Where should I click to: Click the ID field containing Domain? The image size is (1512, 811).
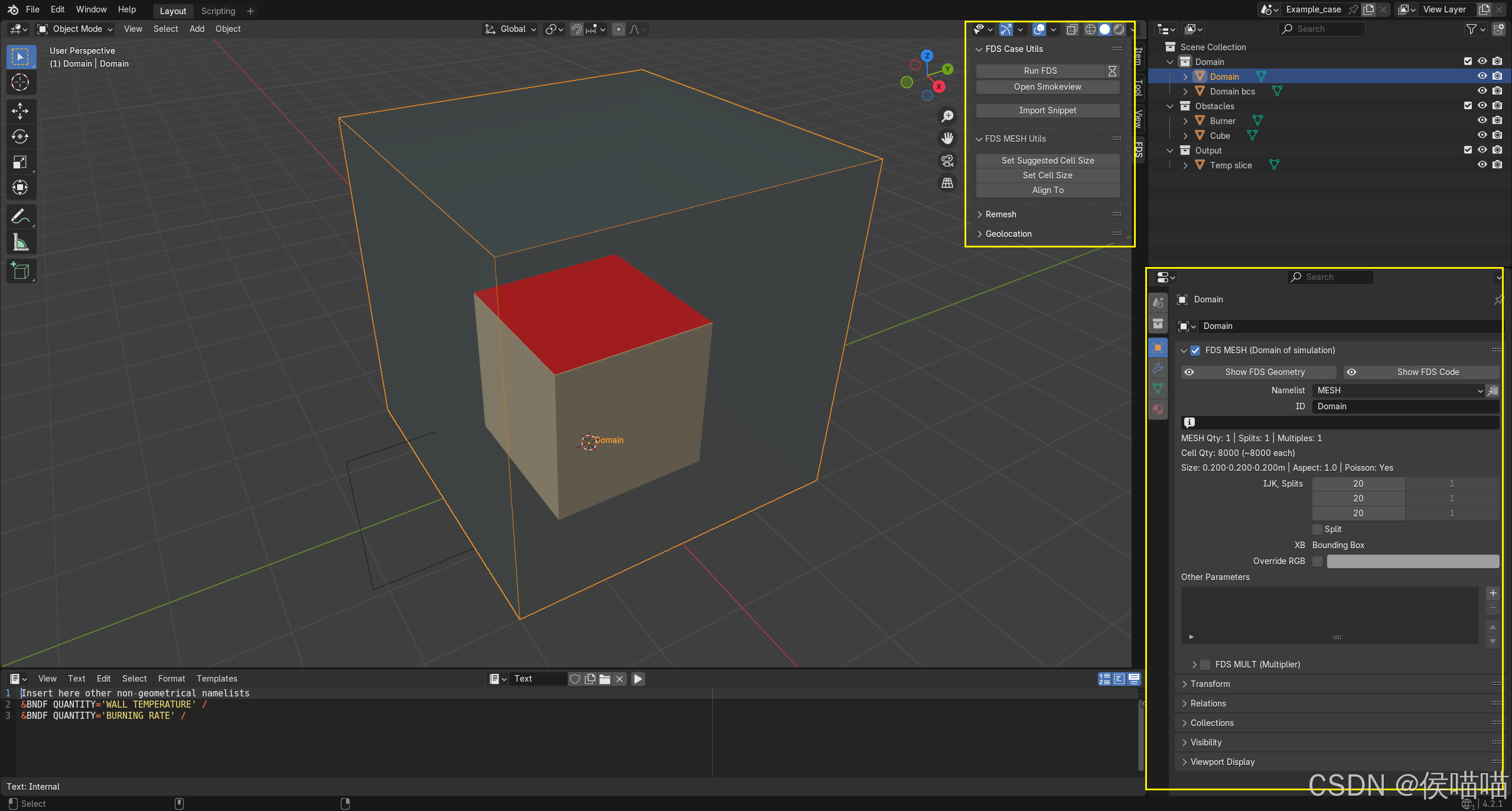1405,406
